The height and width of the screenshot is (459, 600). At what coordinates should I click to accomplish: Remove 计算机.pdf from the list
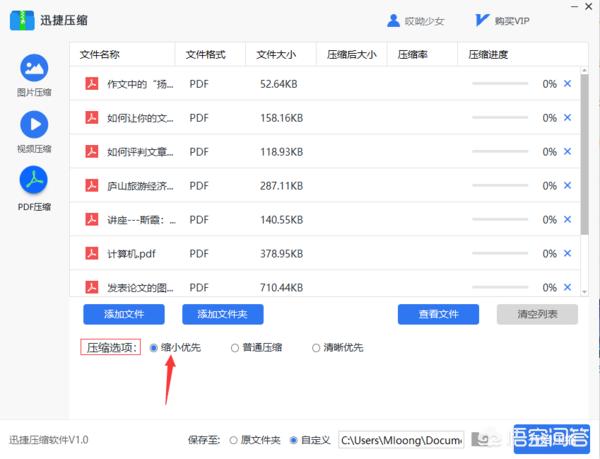(x=567, y=253)
